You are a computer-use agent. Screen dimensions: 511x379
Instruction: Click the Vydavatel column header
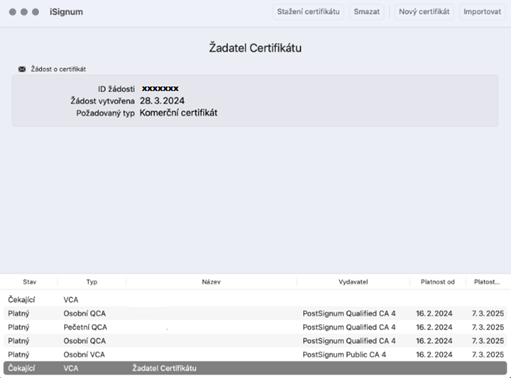click(x=353, y=282)
